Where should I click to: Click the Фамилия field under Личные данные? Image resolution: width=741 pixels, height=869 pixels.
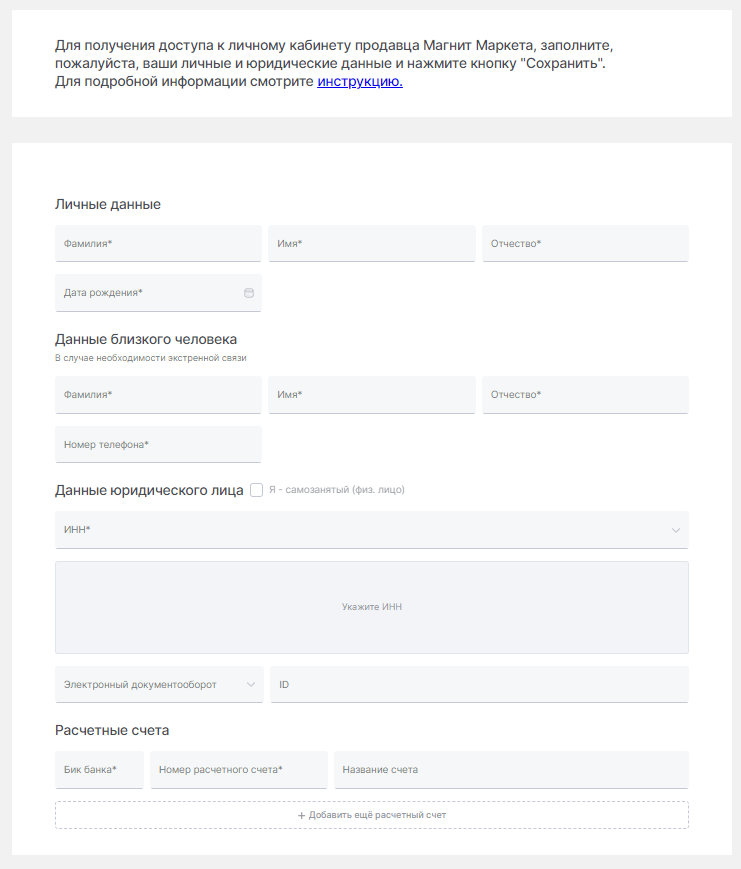coord(158,243)
